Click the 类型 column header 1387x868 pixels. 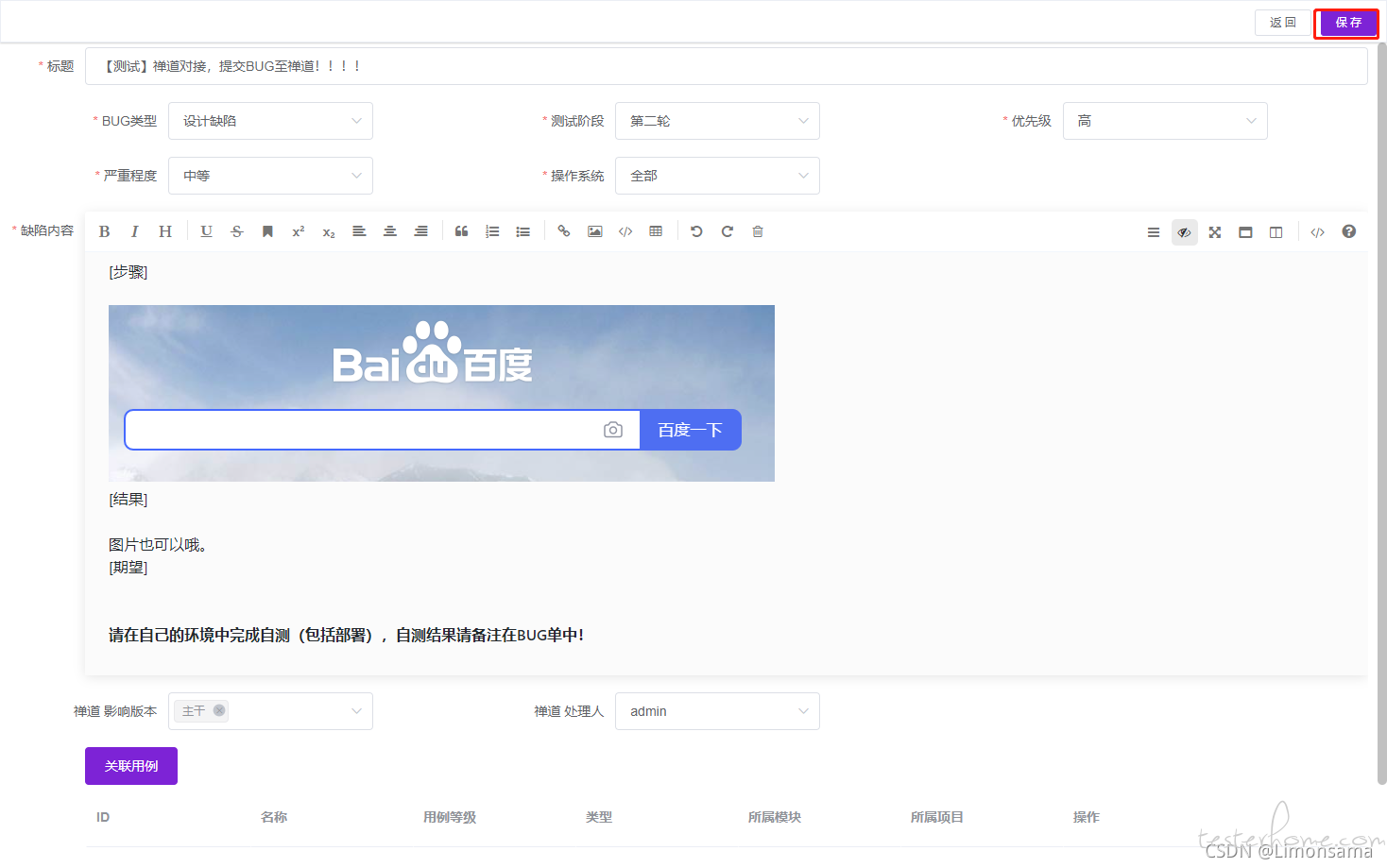click(599, 817)
